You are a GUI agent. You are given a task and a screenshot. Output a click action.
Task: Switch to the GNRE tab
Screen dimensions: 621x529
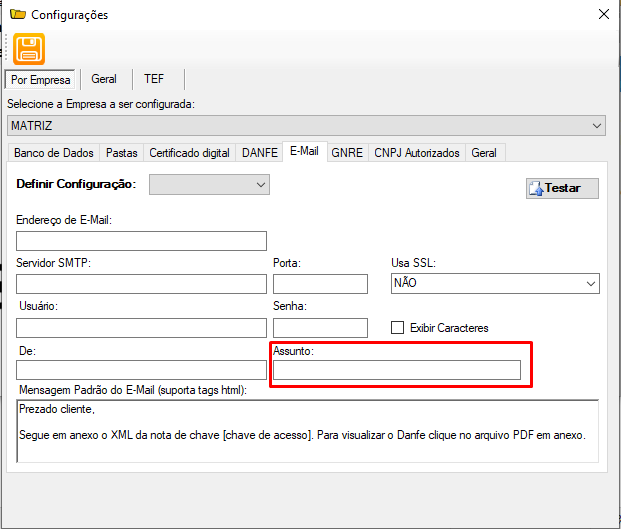pyautogui.click(x=347, y=153)
